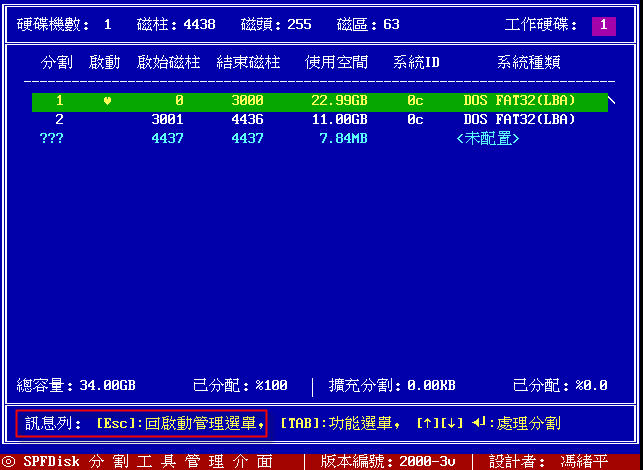Click the 擴充分割: 0.00KB status

point(392,386)
